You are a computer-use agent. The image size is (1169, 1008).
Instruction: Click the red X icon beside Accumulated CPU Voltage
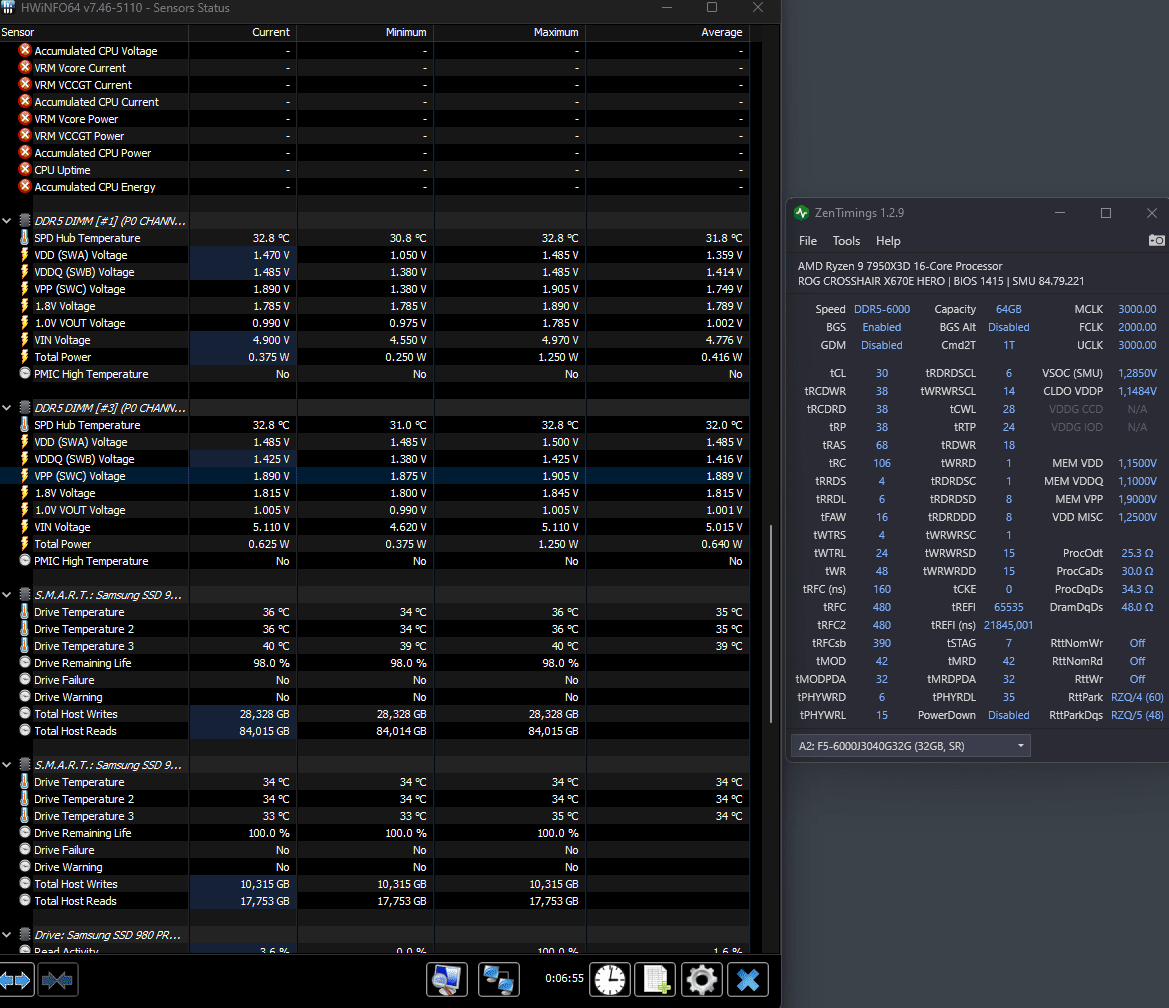coord(25,50)
